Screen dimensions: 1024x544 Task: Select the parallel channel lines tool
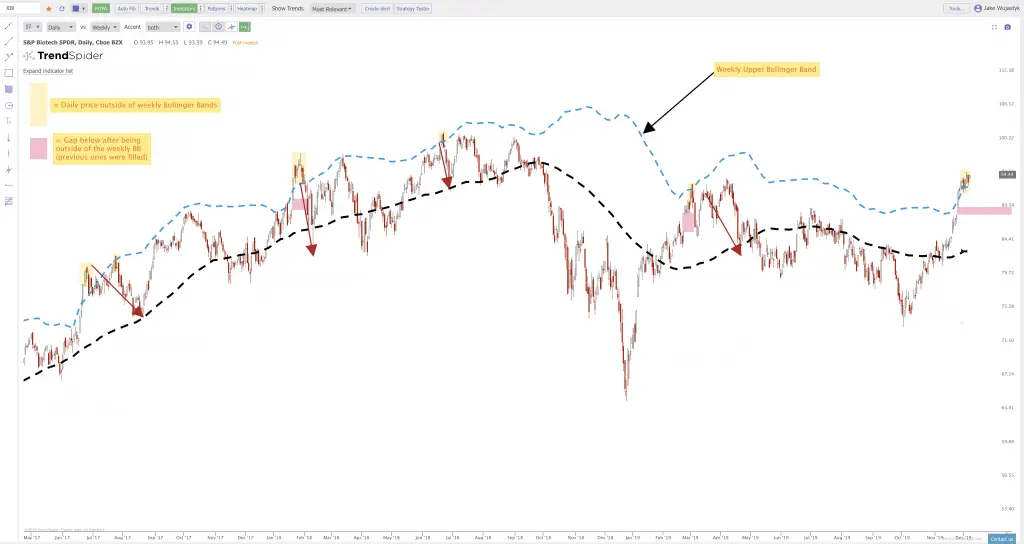click(8, 201)
